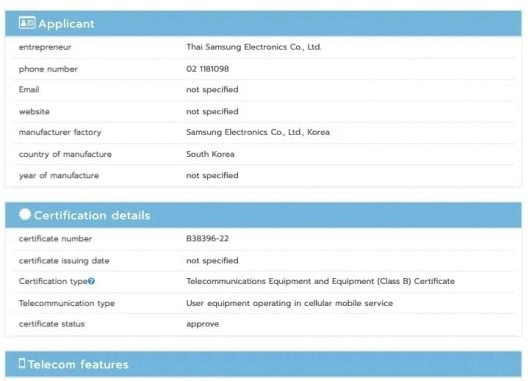This screenshot has width=528, height=381.
Task: Click the certificate status value approve
Action: tap(202, 324)
